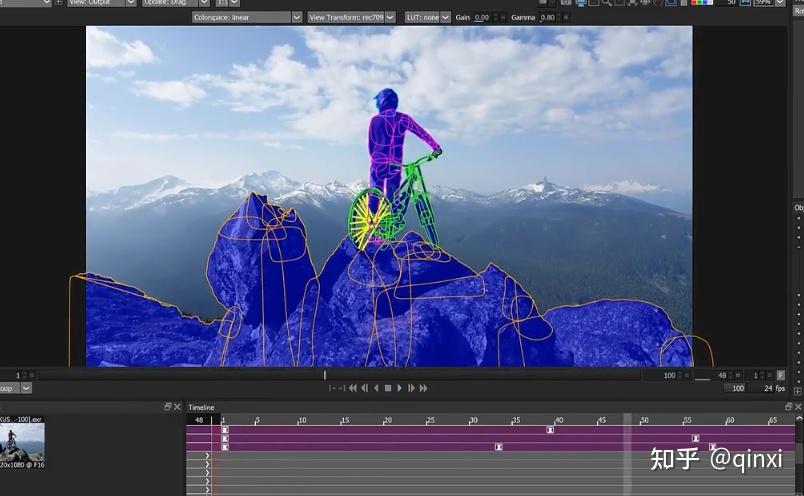804x496 pixels.
Task: Open the Loop playback mode dropdown
Action: (15, 388)
